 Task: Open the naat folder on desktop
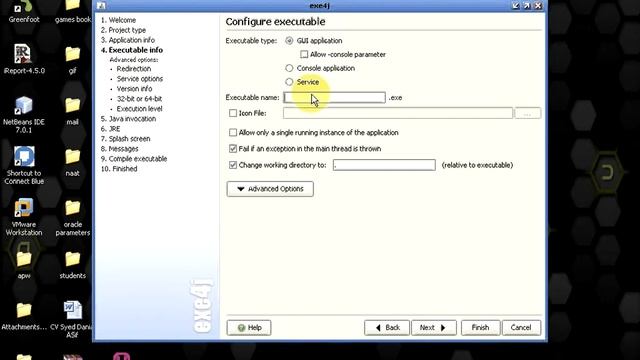[72, 162]
